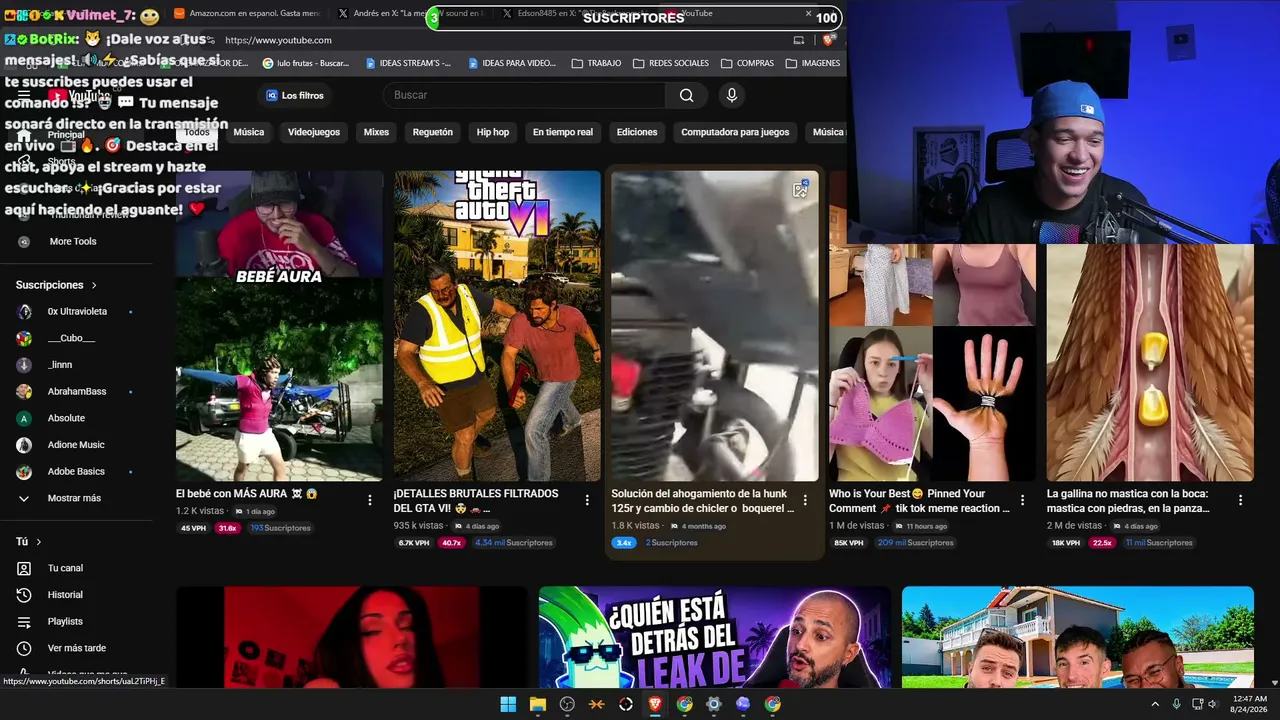1280x720 pixels.
Task: Select the Videojuegos filter chip
Action: 314,132
